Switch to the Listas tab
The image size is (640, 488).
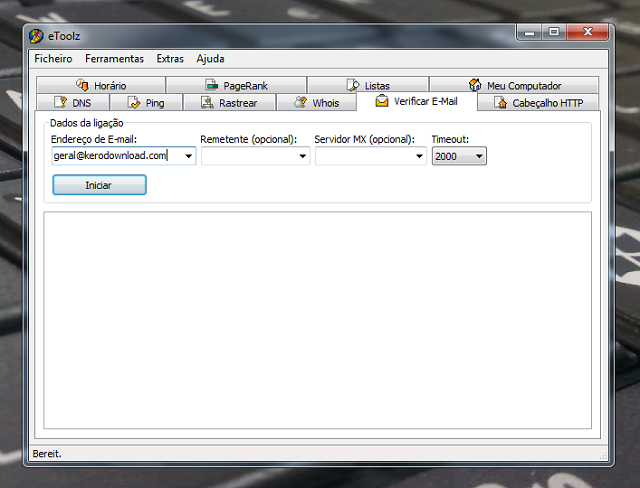point(368,85)
